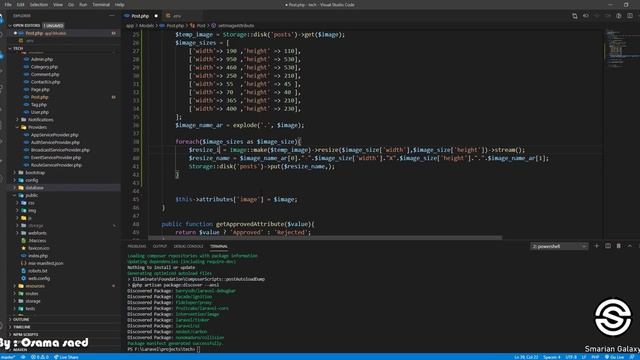Click the run file icon in editor toolbar

click(619, 16)
